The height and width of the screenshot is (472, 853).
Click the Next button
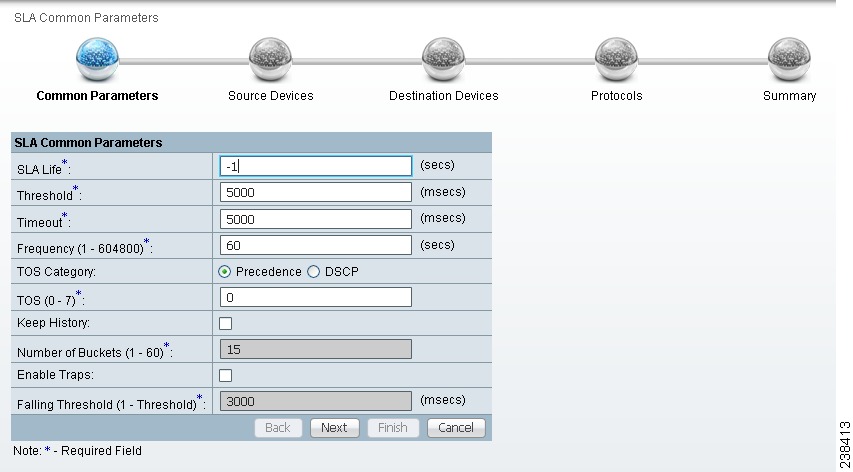click(335, 428)
